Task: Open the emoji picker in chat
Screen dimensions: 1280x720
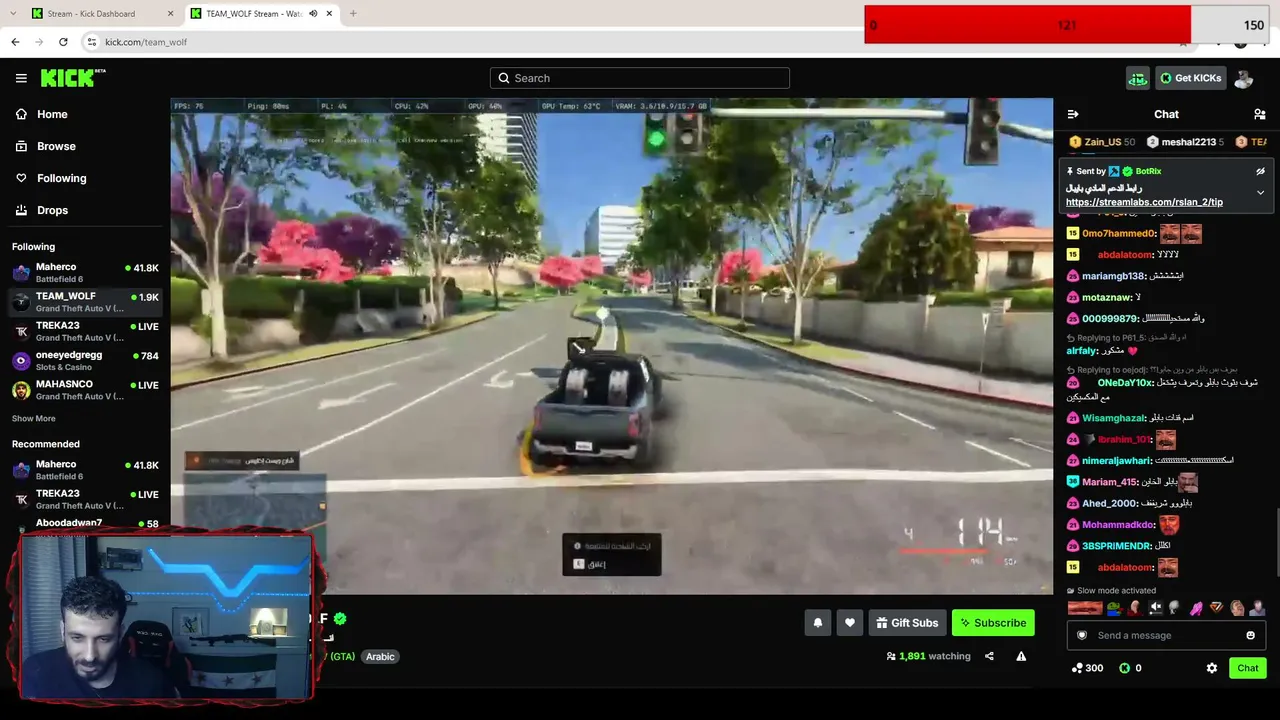Action: coord(1251,635)
